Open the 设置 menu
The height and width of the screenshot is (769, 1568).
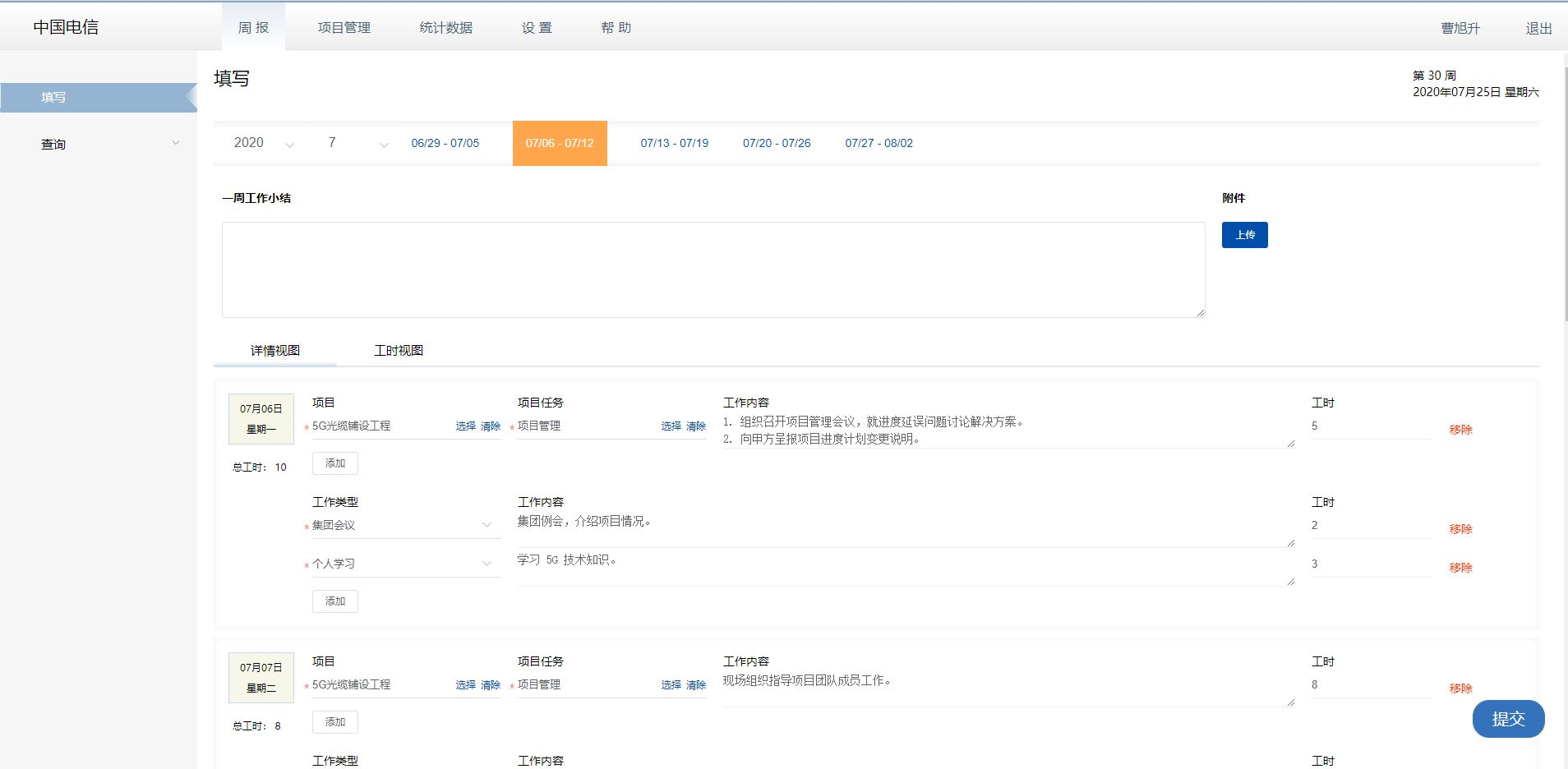tap(537, 27)
